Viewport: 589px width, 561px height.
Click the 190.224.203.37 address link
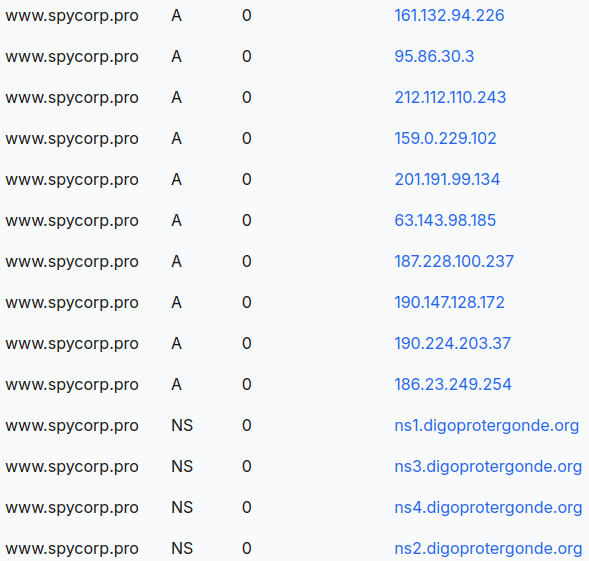pyautogui.click(x=452, y=343)
